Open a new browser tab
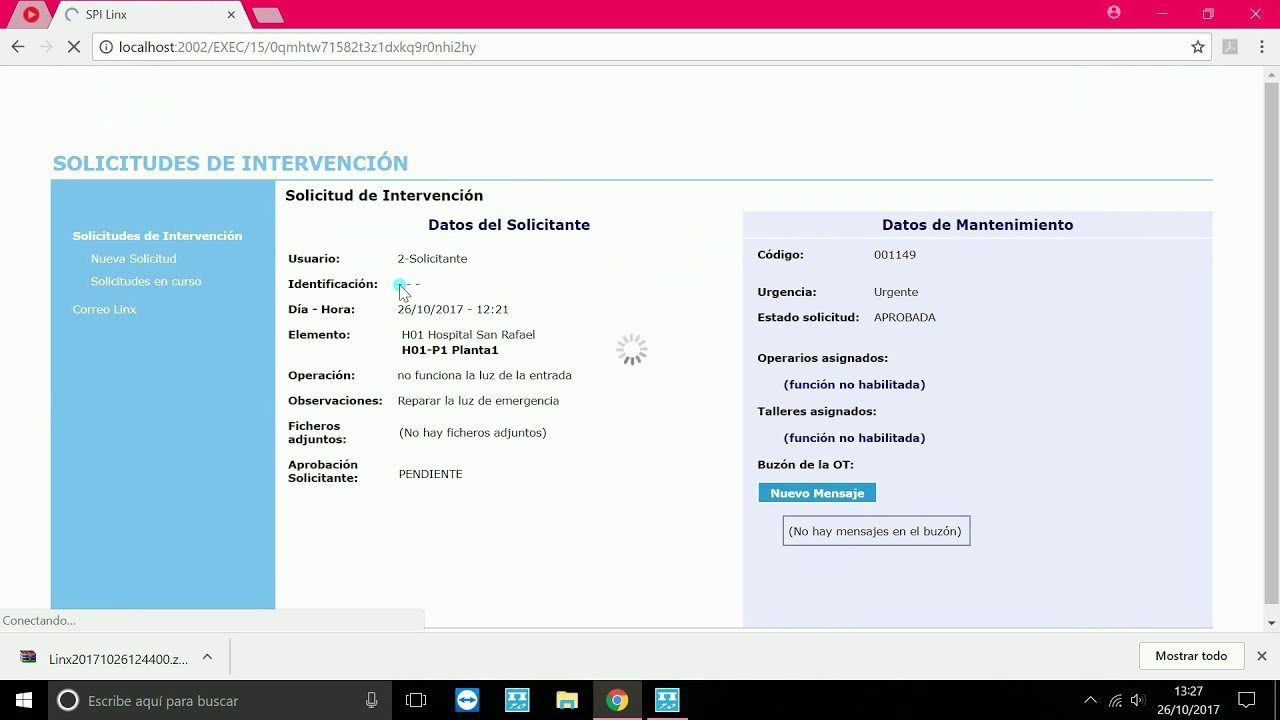Image resolution: width=1280 pixels, height=720 pixels. pyautogui.click(x=268, y=15)
